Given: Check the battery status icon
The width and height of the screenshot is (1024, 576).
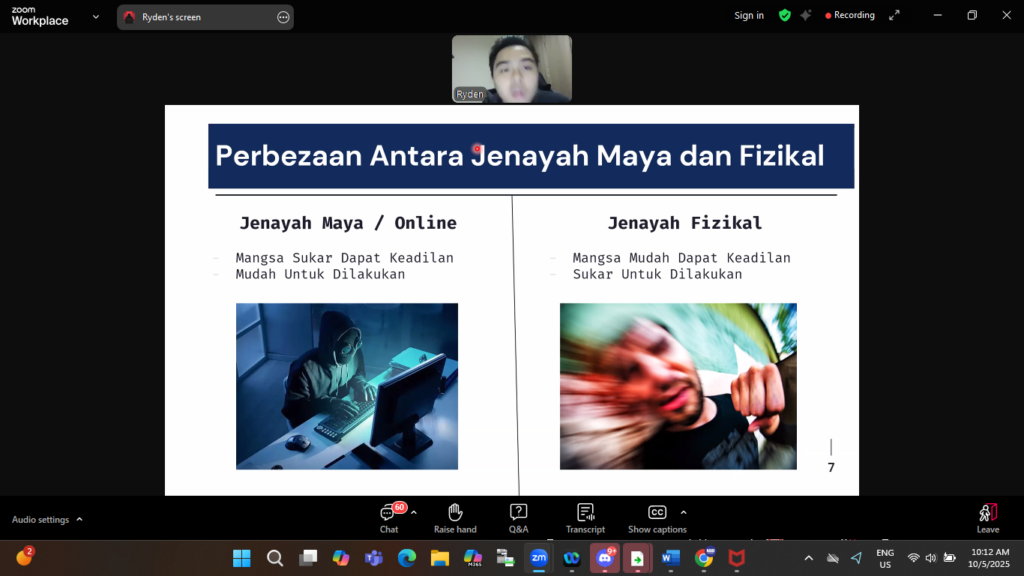Looking at the screenshot, I should [950, 558].
